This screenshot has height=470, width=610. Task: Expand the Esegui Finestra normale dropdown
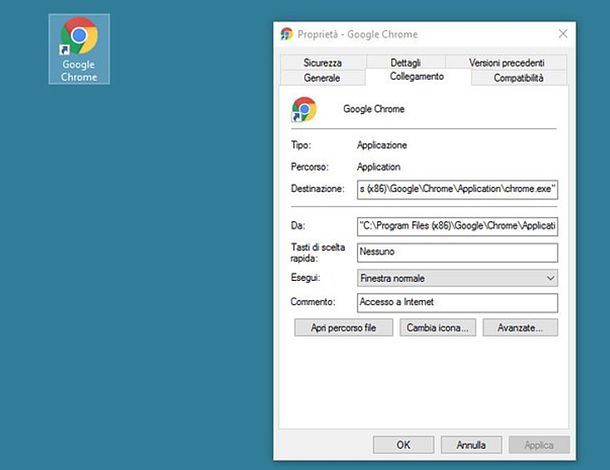pos(457,278)
